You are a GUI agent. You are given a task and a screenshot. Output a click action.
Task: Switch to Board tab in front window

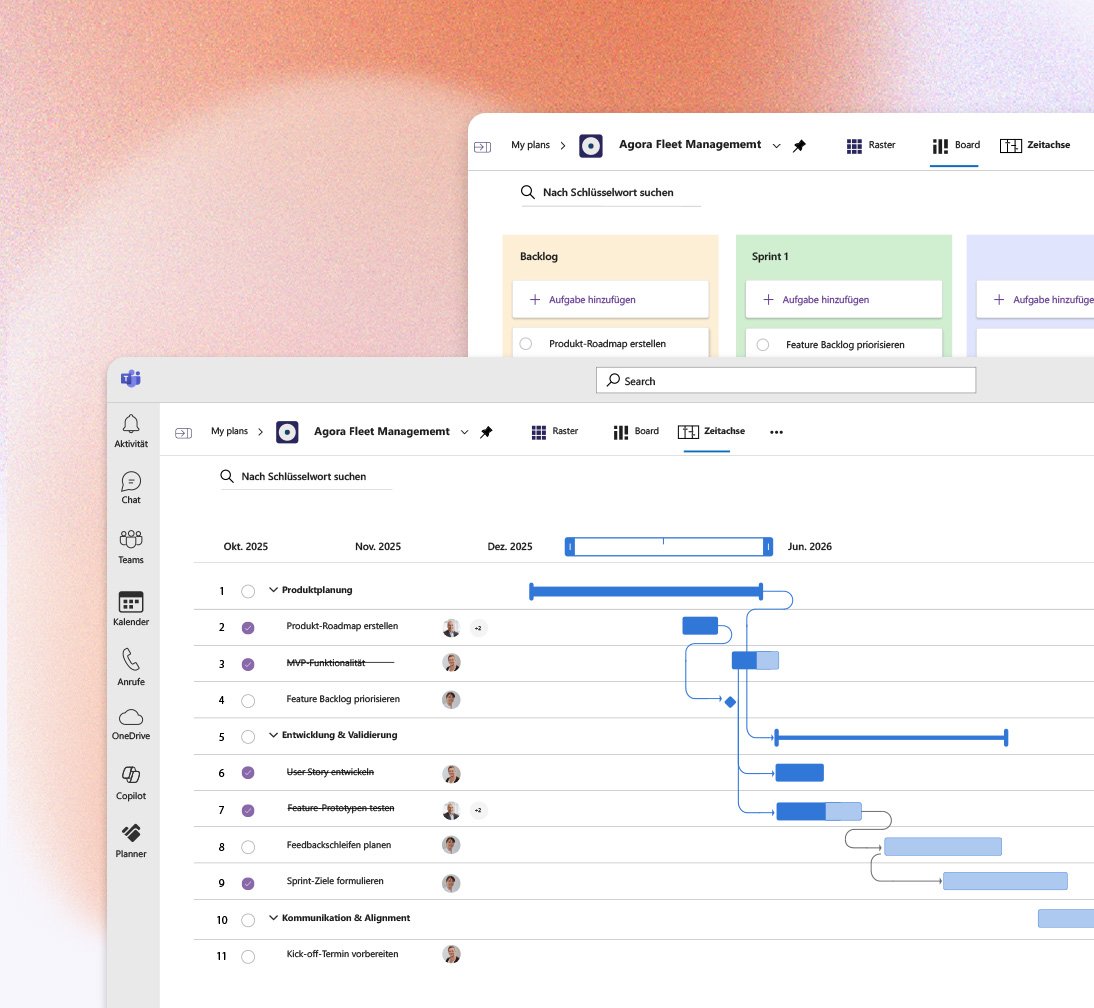pos(636,432)
